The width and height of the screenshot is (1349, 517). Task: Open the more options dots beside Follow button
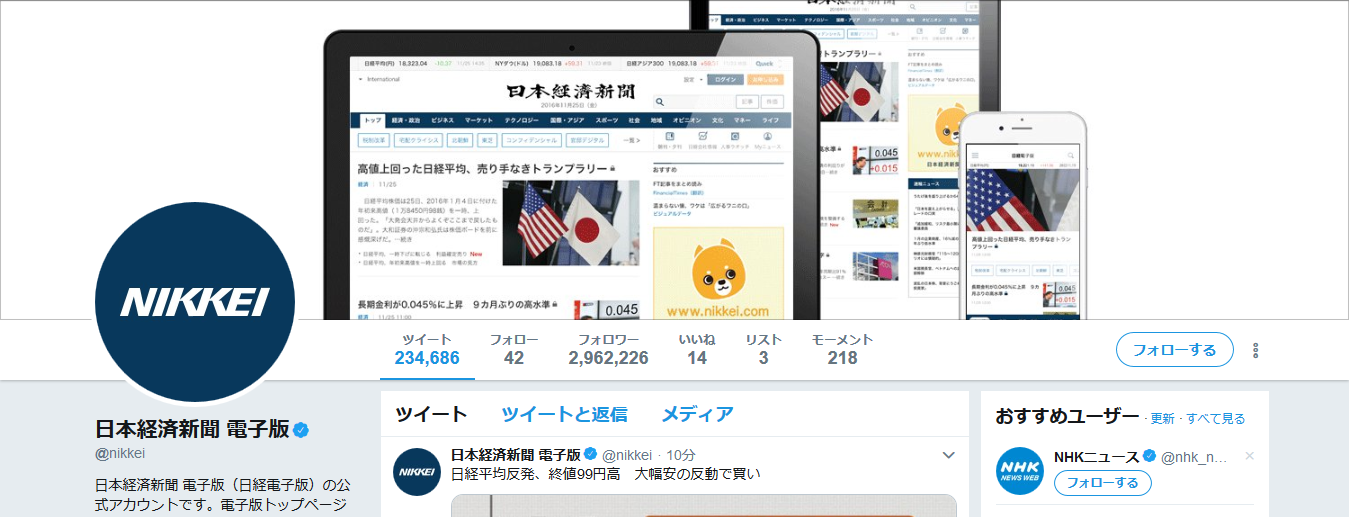coord(1256,350)
